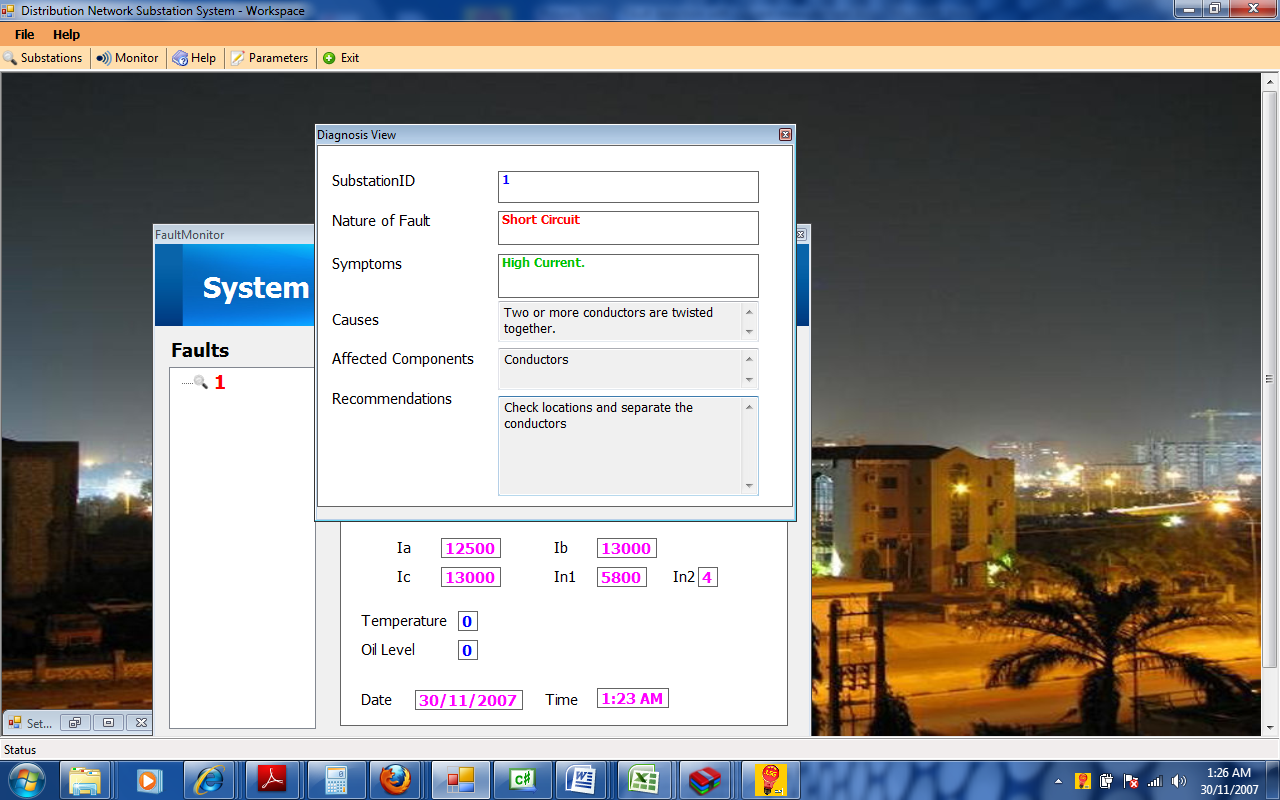
Task: Click the Help globe icon in toolbar
Action: click(x=180, y=58)
